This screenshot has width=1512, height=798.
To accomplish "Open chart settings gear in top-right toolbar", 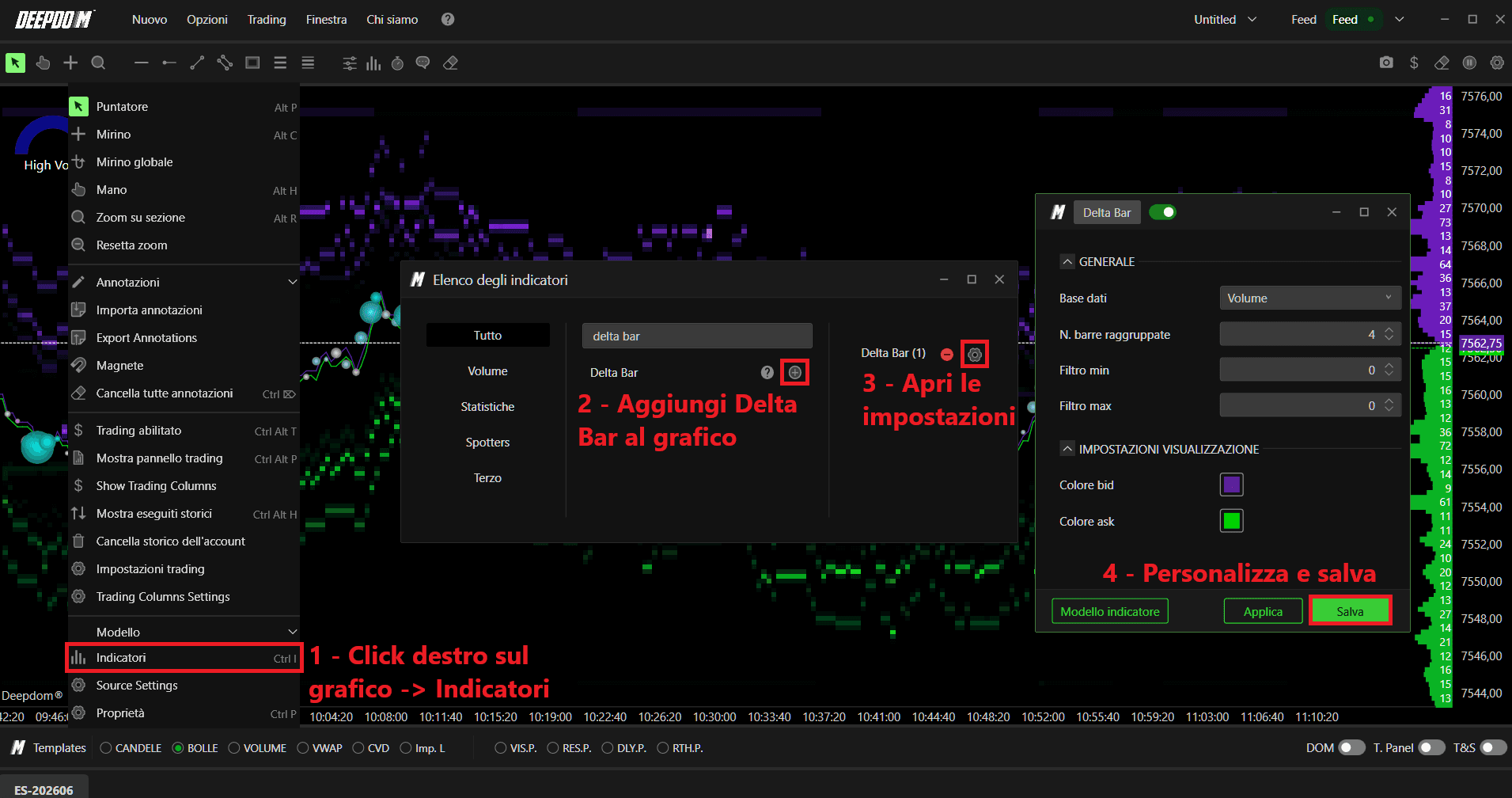I will 1497,63.
